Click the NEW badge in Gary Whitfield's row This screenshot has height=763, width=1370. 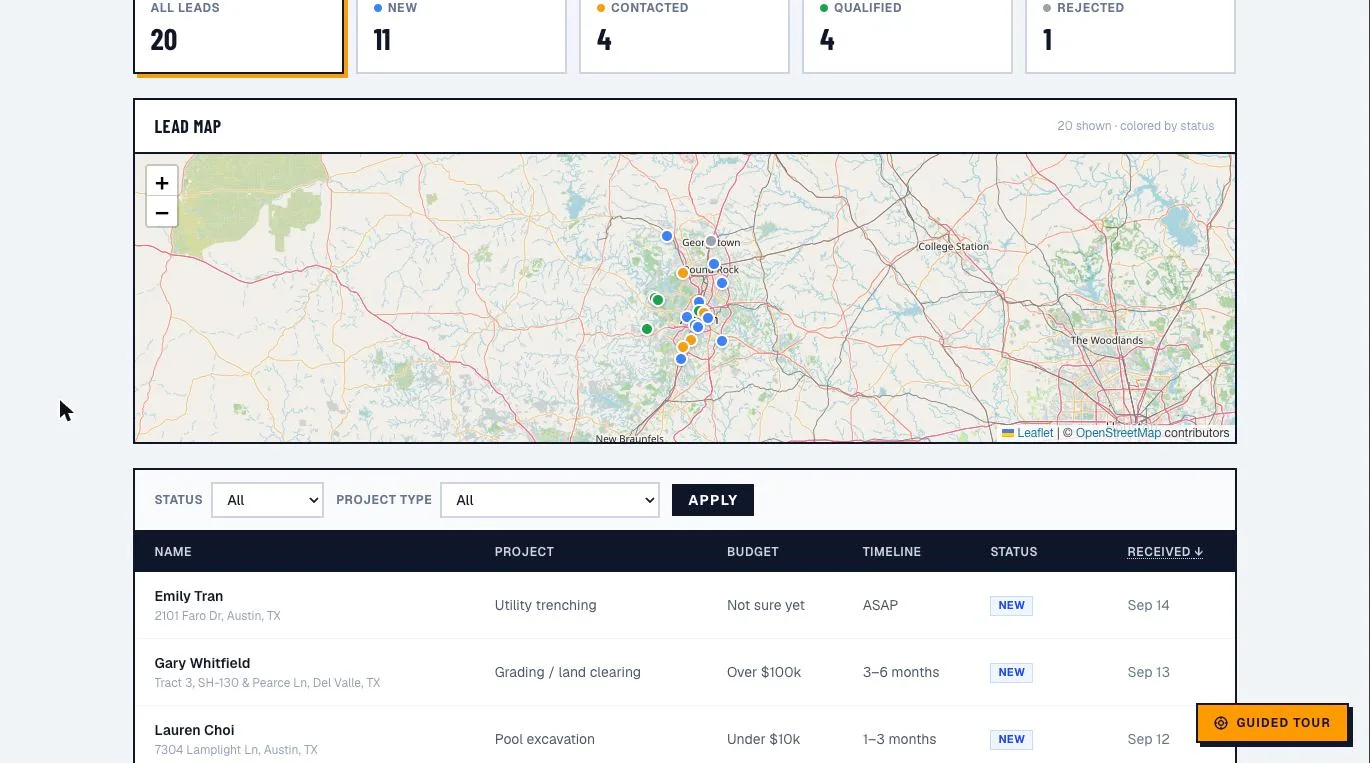click(x=1011, y=672)
